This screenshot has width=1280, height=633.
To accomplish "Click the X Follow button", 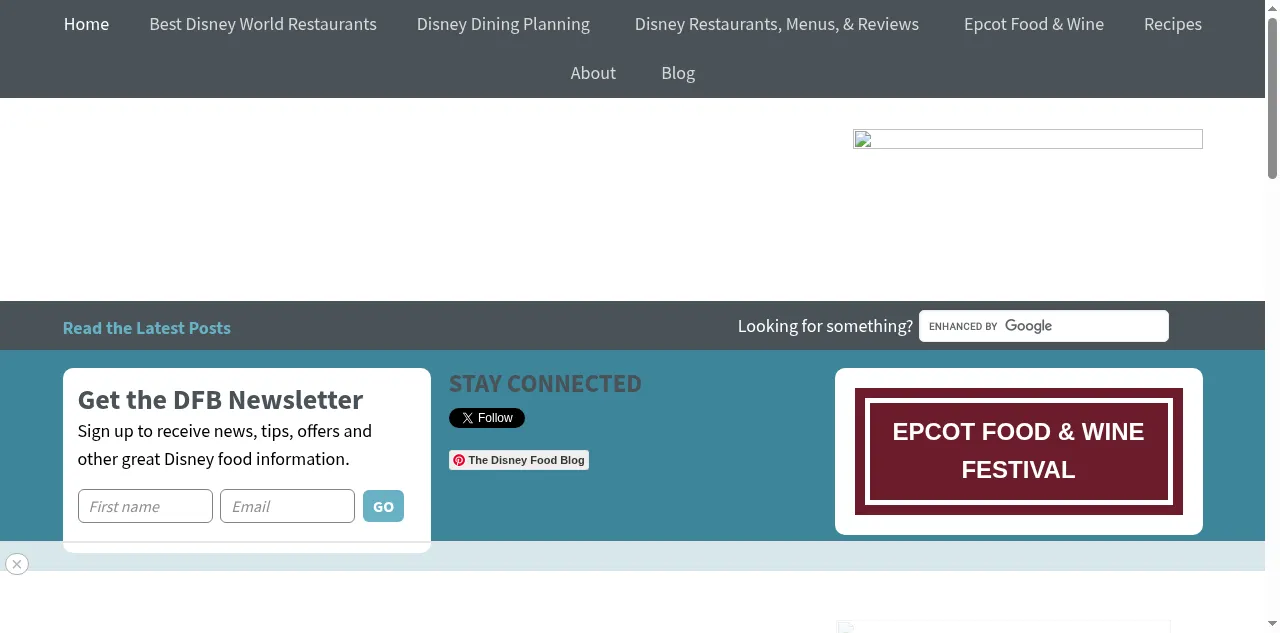I will point(487,418).
